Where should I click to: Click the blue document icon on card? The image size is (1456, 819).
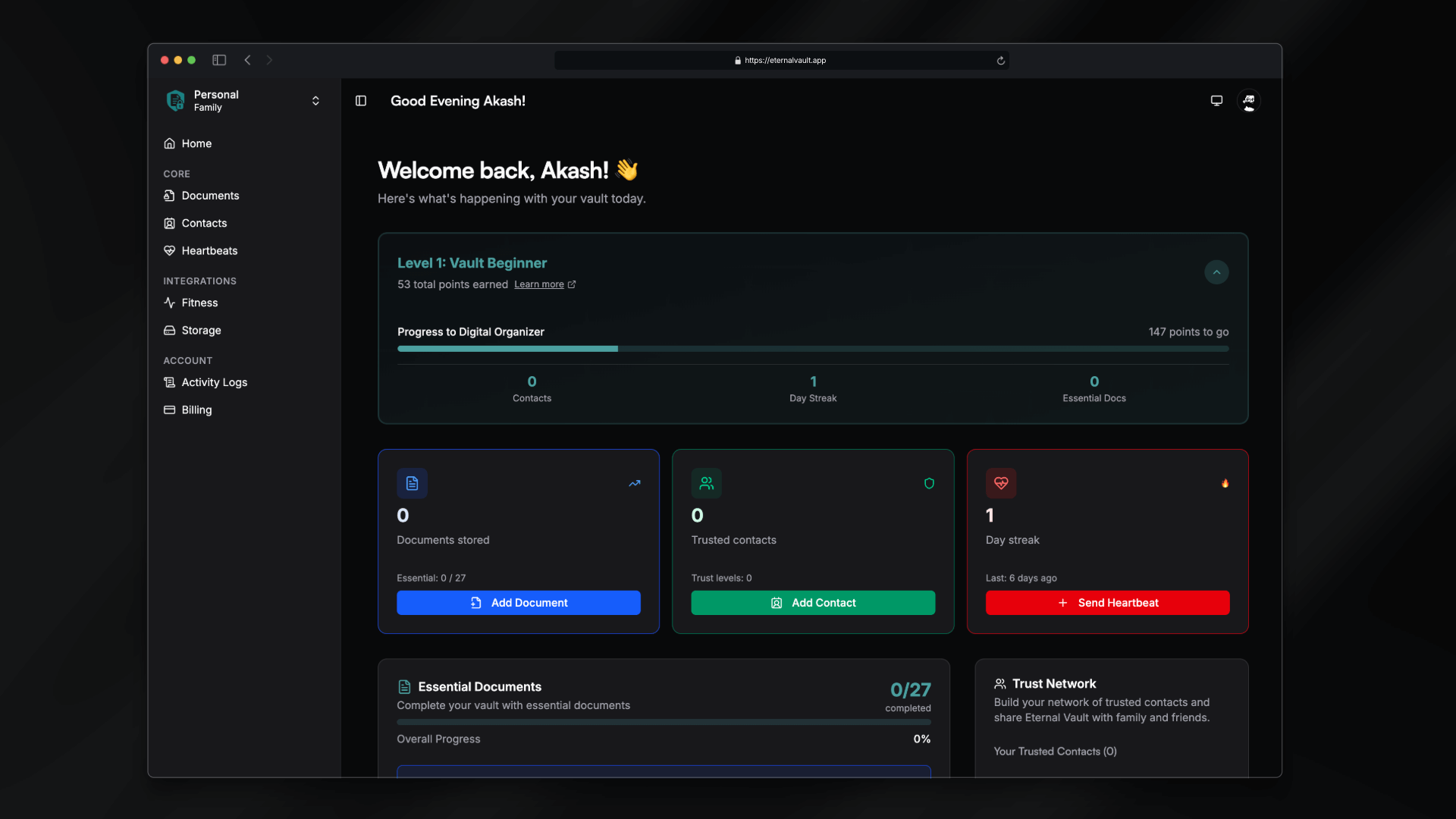[412, 483]
